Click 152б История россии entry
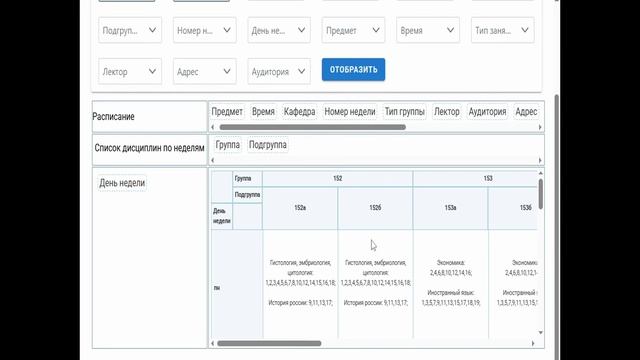The width and height of the screenshot is (640, 360). (376, 303)
